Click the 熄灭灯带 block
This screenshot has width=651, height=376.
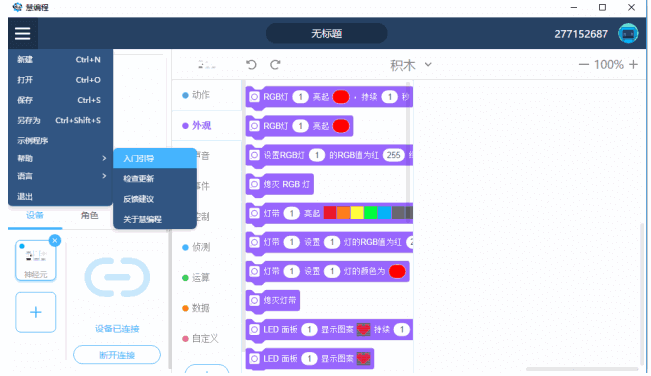(x=273, y=300)
